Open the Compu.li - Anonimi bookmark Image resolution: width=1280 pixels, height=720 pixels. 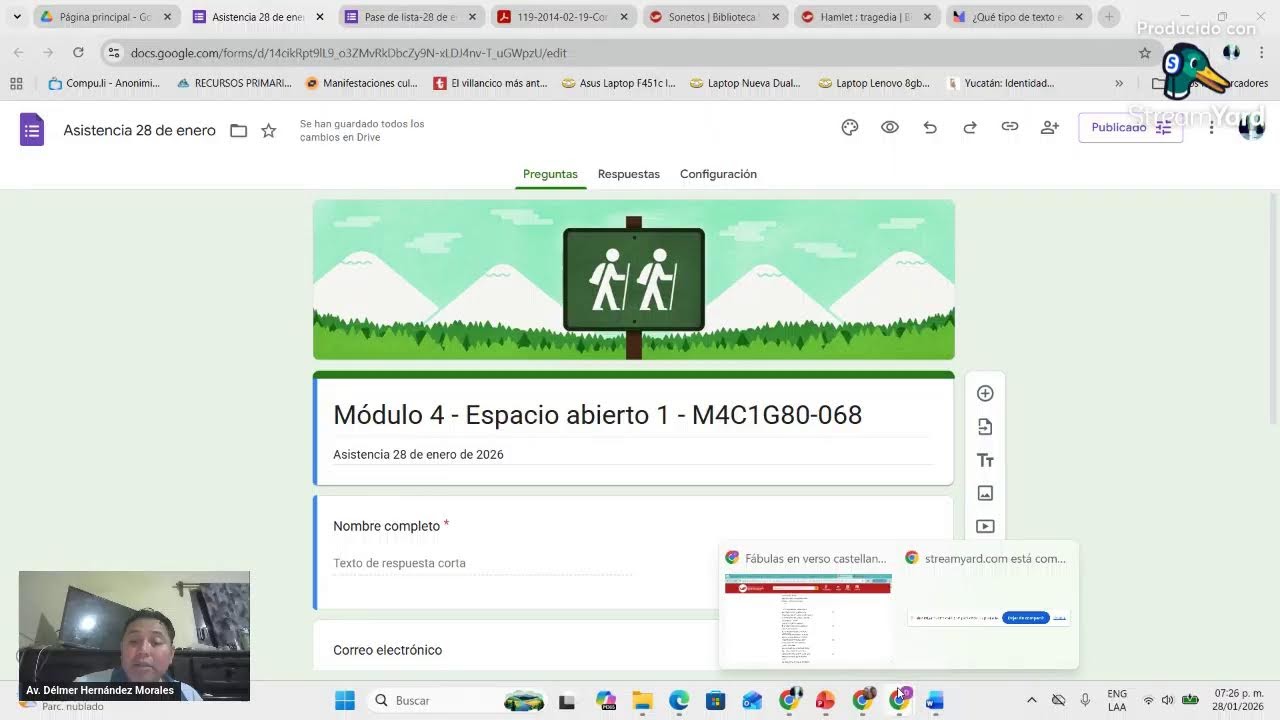coord(104,83)
